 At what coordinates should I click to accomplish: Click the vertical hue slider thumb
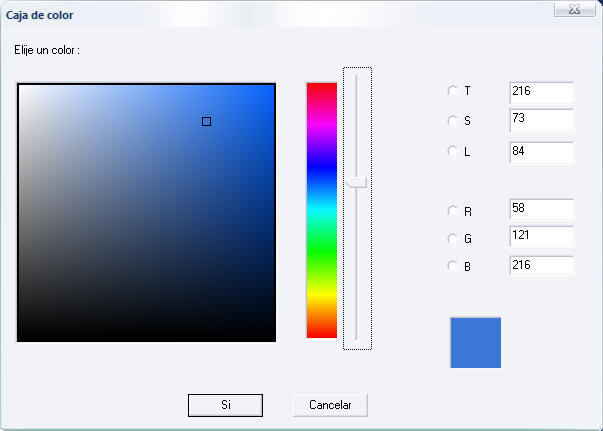point(356,183)
